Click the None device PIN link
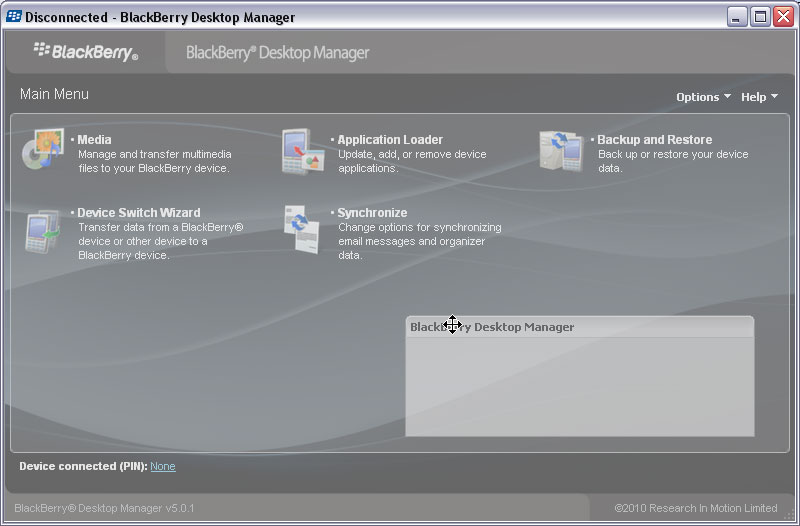This screenshot has height=526, width=800. tap(163, 466)
